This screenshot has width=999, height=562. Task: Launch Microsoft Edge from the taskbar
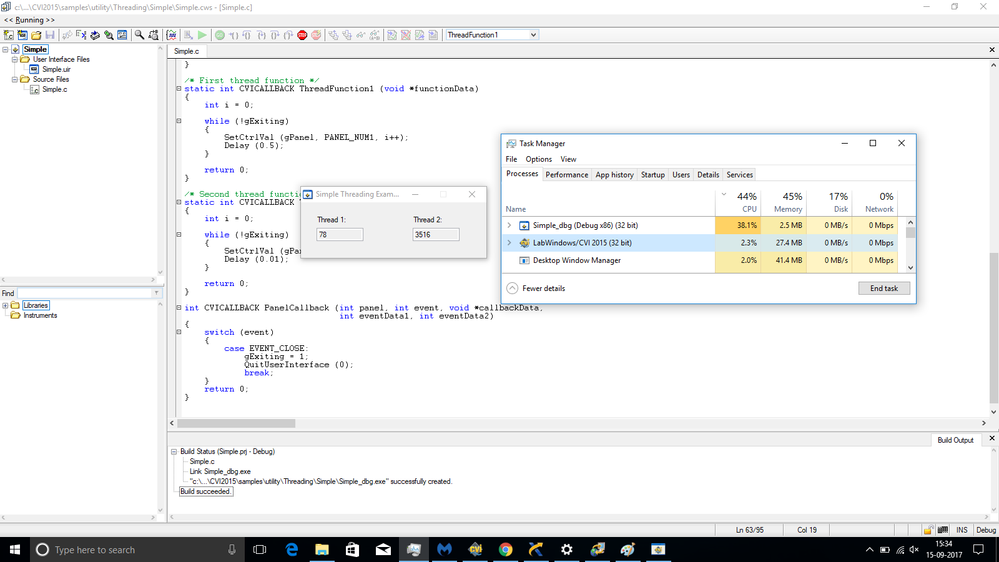(292, 550)
